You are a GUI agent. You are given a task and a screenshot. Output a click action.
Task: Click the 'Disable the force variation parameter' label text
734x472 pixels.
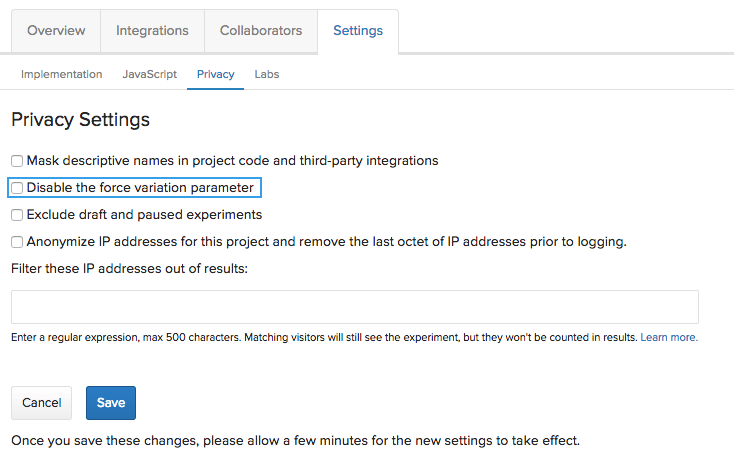coord(140,188)
